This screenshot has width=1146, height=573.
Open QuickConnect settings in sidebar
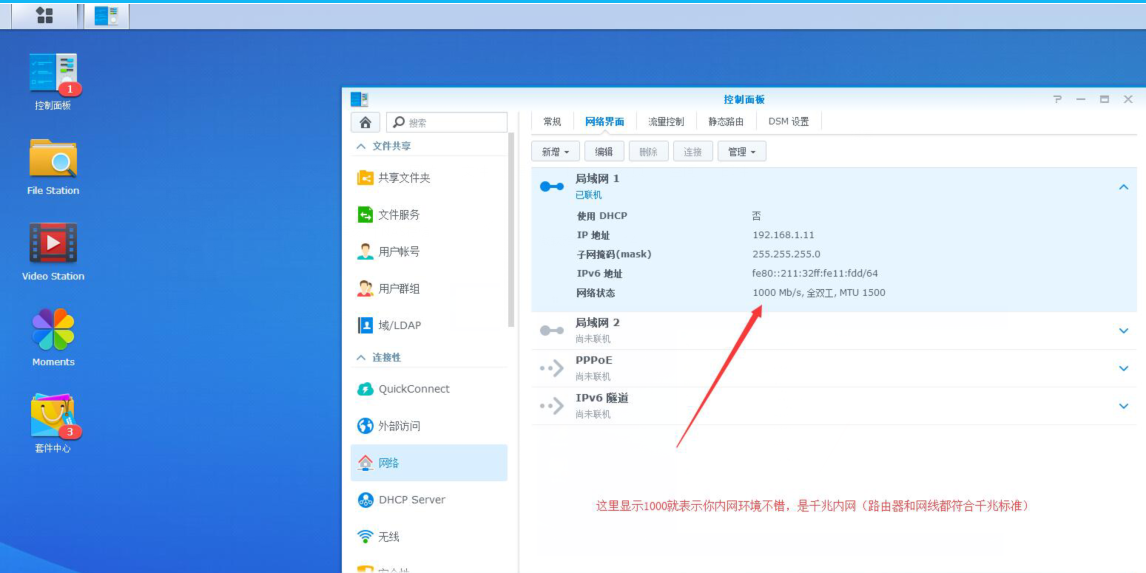[x=413, y=389]
